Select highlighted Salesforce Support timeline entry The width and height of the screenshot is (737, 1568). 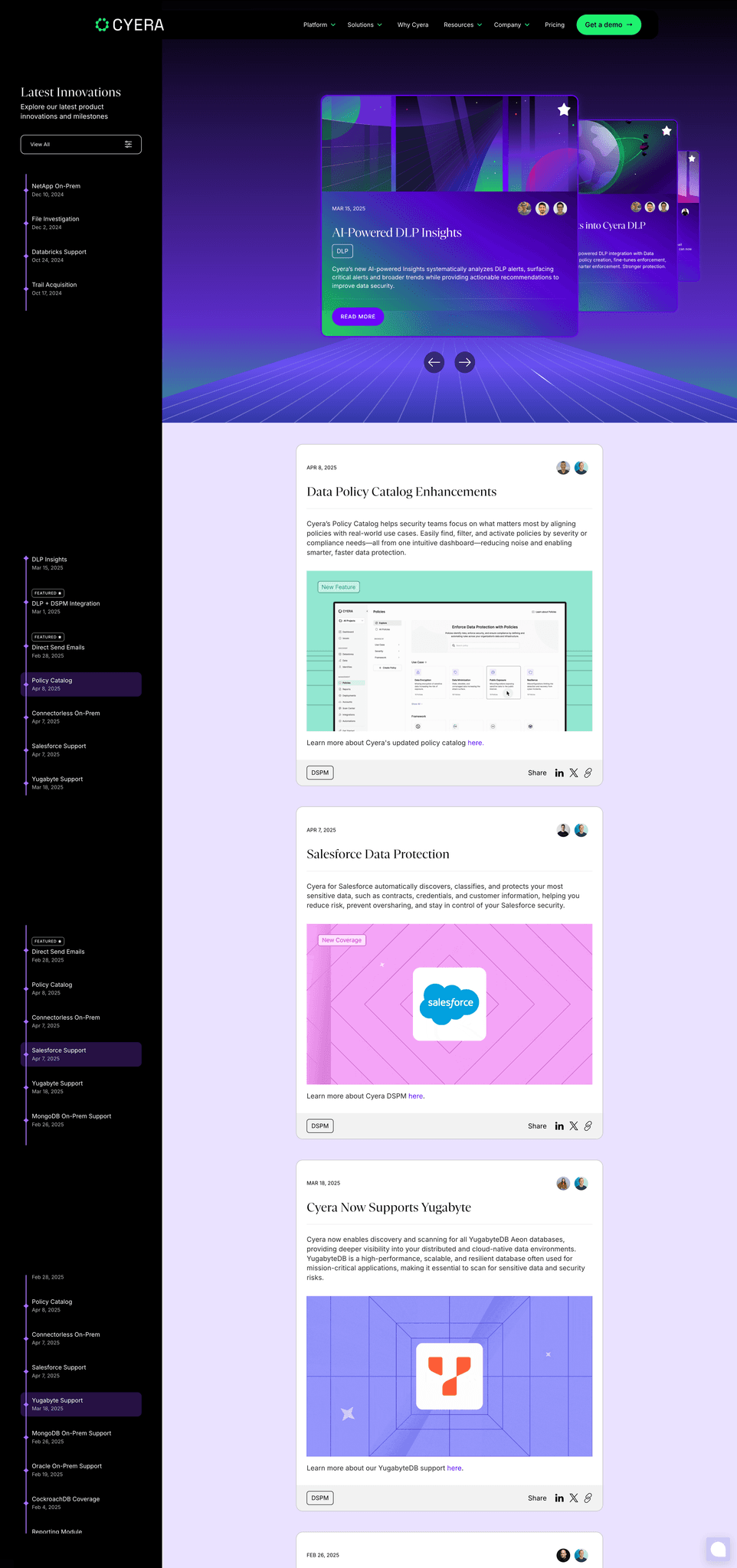(81, 1054)
